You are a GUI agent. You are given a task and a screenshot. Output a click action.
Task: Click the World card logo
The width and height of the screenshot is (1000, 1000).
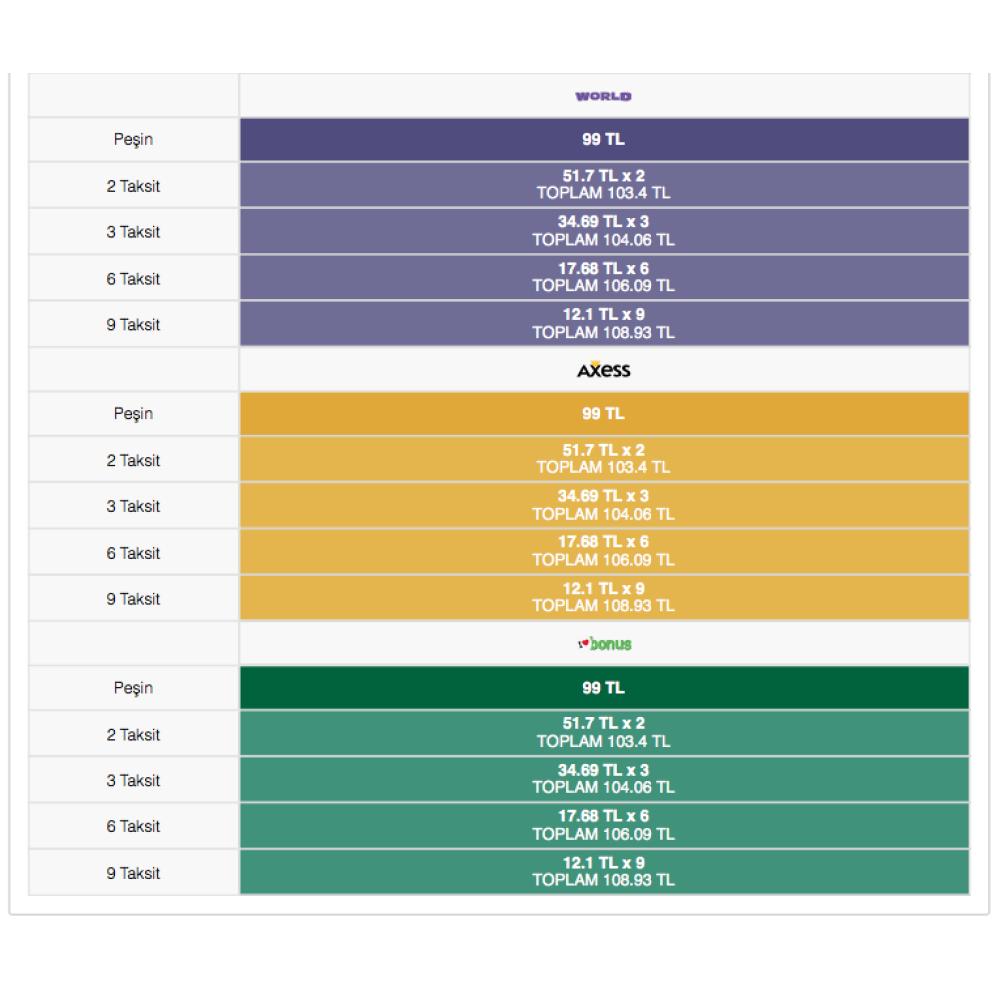pyautogui.click(x=603, y=96)
